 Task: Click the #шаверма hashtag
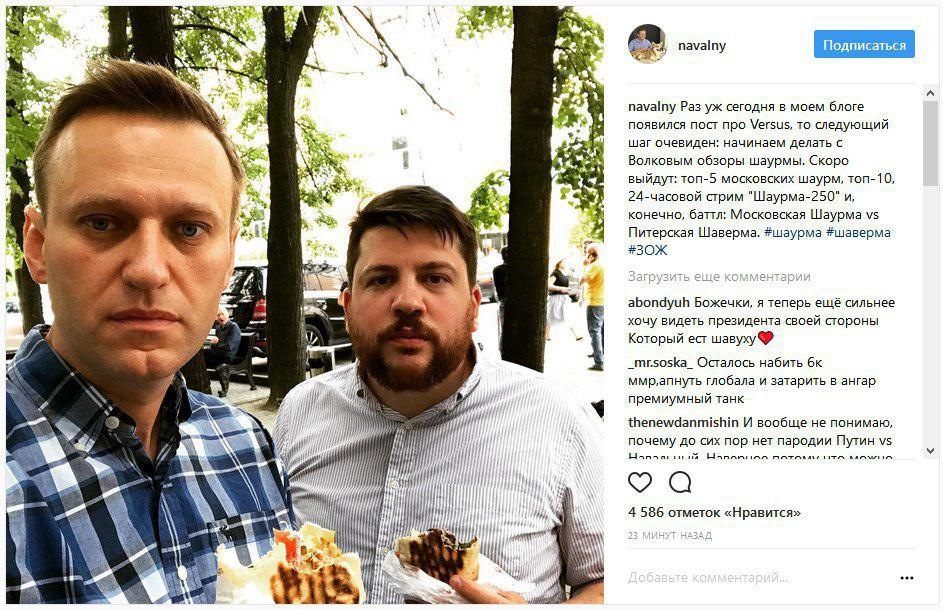[858, 232]
